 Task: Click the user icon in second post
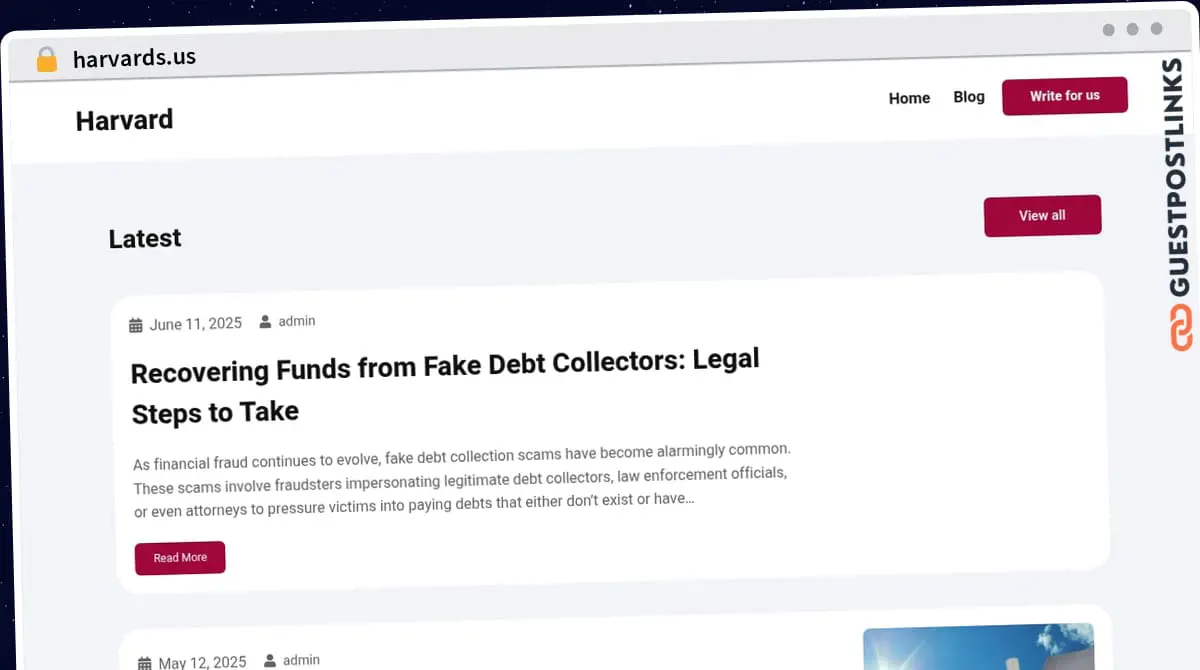pos(270,660)
